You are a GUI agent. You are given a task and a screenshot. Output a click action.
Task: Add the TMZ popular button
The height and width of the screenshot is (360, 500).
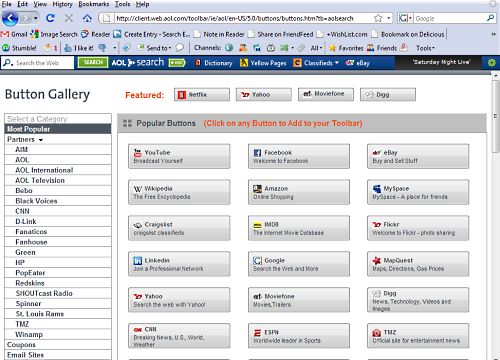point(418,336)
